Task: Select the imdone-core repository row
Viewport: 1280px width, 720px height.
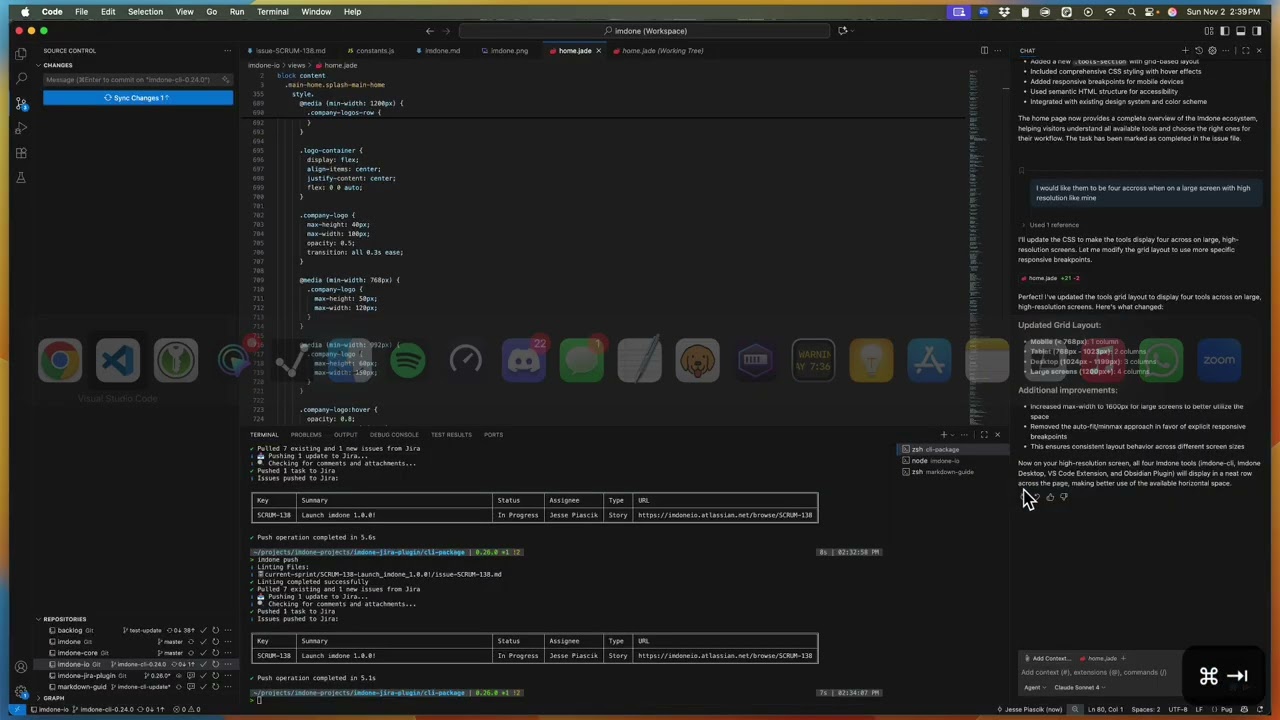Action: pos(138,653)
